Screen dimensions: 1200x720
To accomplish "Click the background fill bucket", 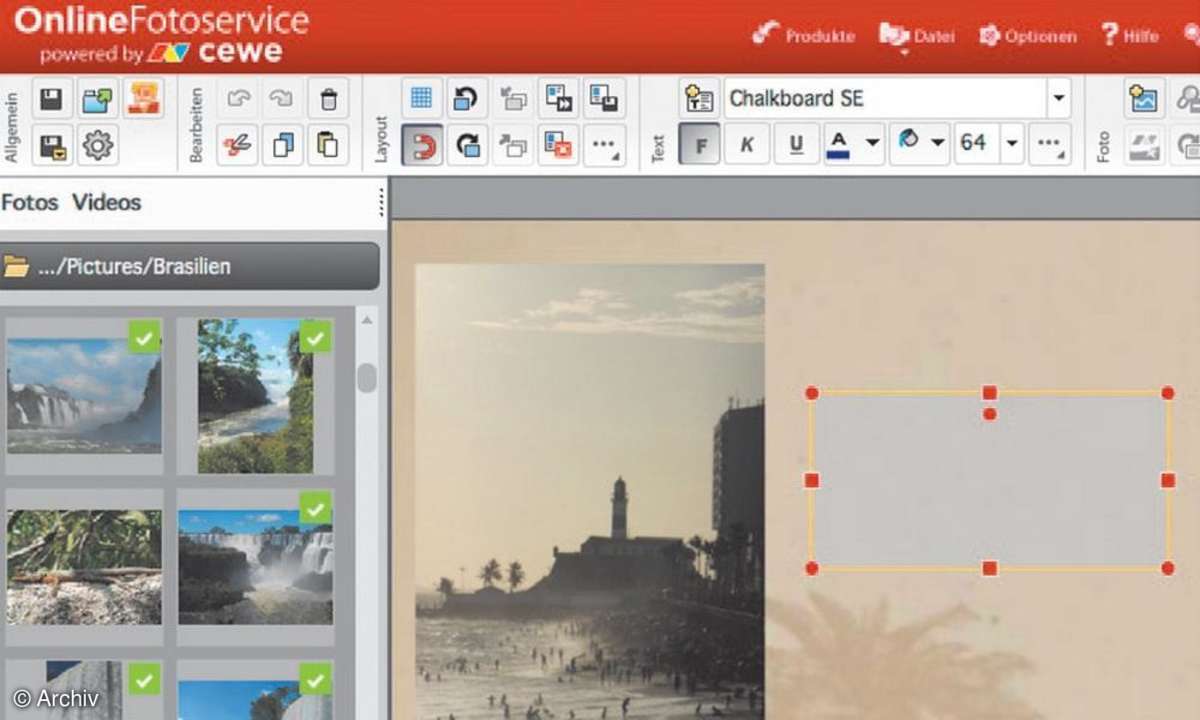I will coord(907,143).
